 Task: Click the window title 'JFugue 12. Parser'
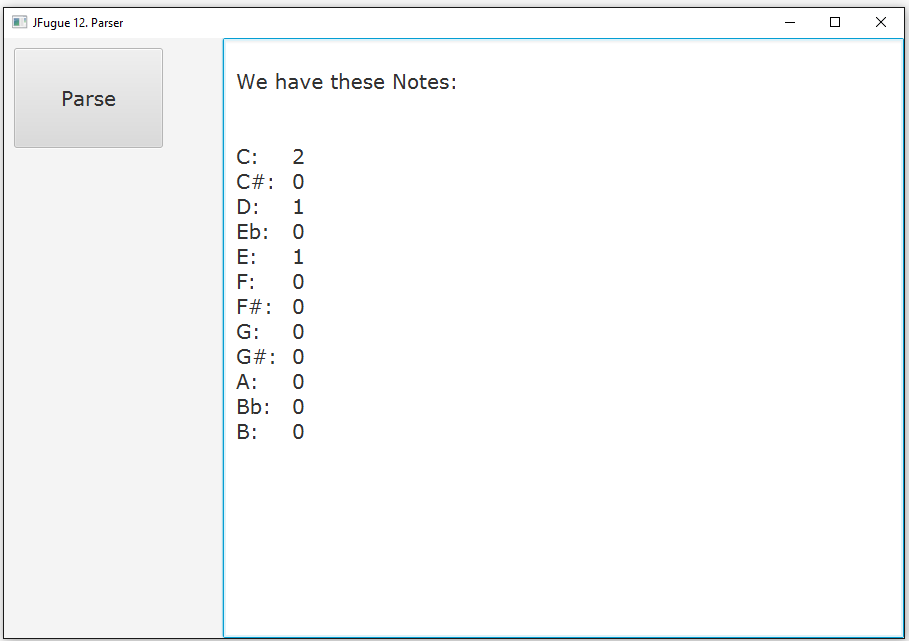coord(78,23)
